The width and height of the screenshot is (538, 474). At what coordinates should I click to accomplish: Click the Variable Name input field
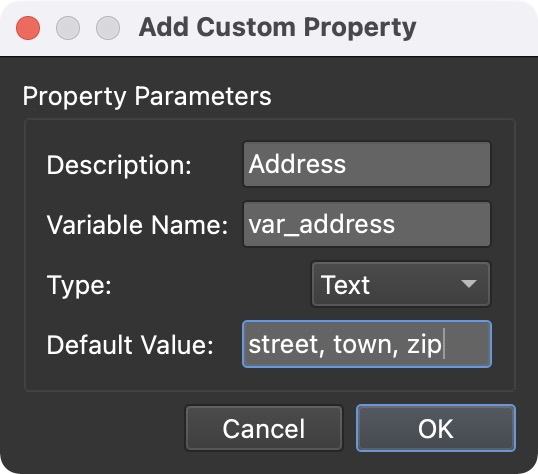(367, 224)
